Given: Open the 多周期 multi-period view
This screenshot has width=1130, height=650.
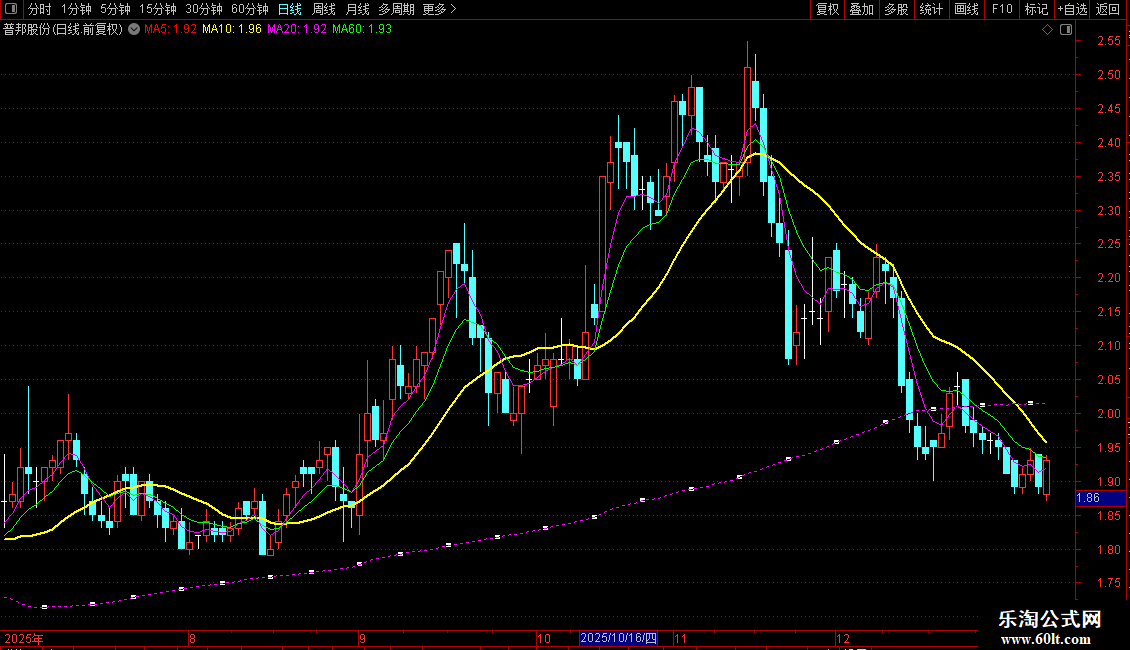Looking at the screenshot, I should [396, 9].
